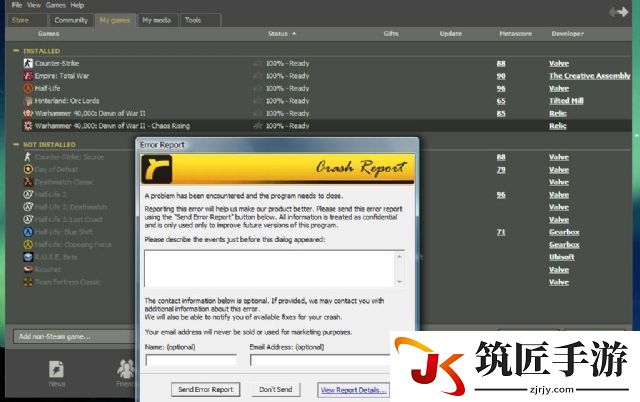Click the Half-Life 2: Deathmatch icon

(x=28, y=207)
